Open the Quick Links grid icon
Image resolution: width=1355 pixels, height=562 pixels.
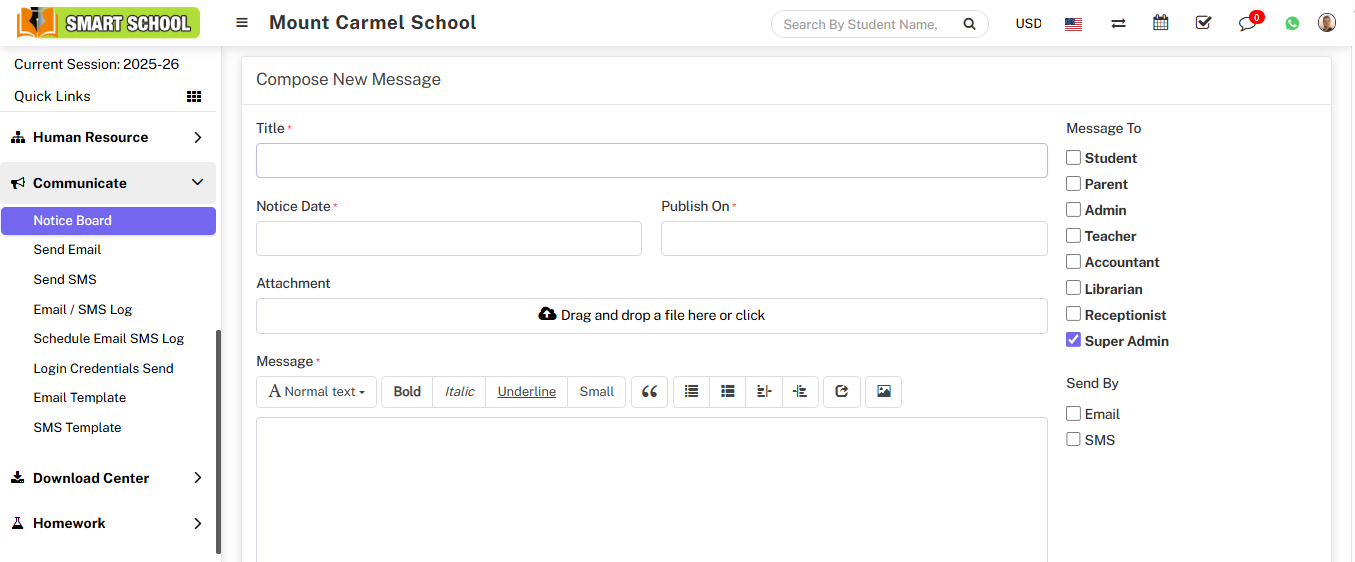(194, 97)
